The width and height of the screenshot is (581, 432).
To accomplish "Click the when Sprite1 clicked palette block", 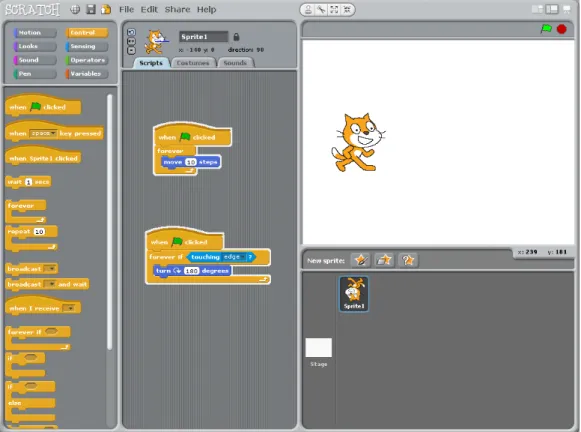I will point(43,157).
